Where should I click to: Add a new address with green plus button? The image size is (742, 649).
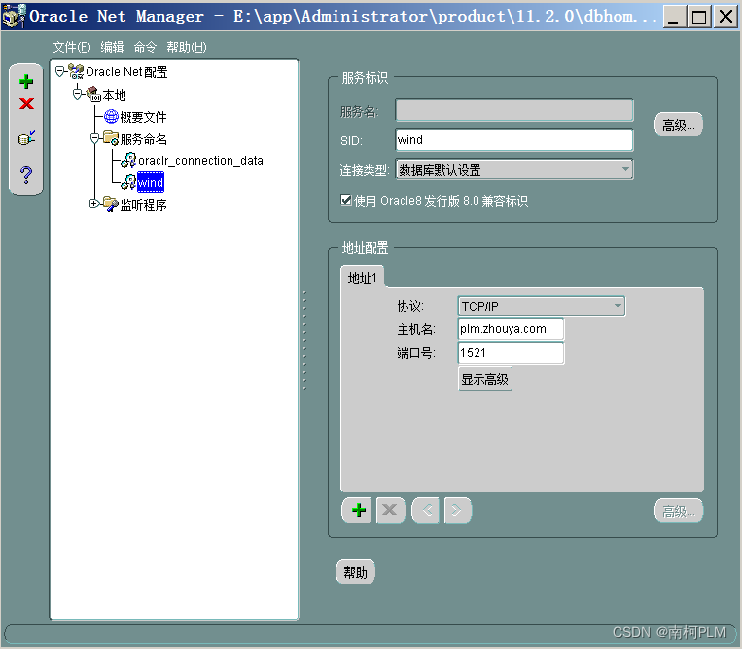(x=359, y=510)
